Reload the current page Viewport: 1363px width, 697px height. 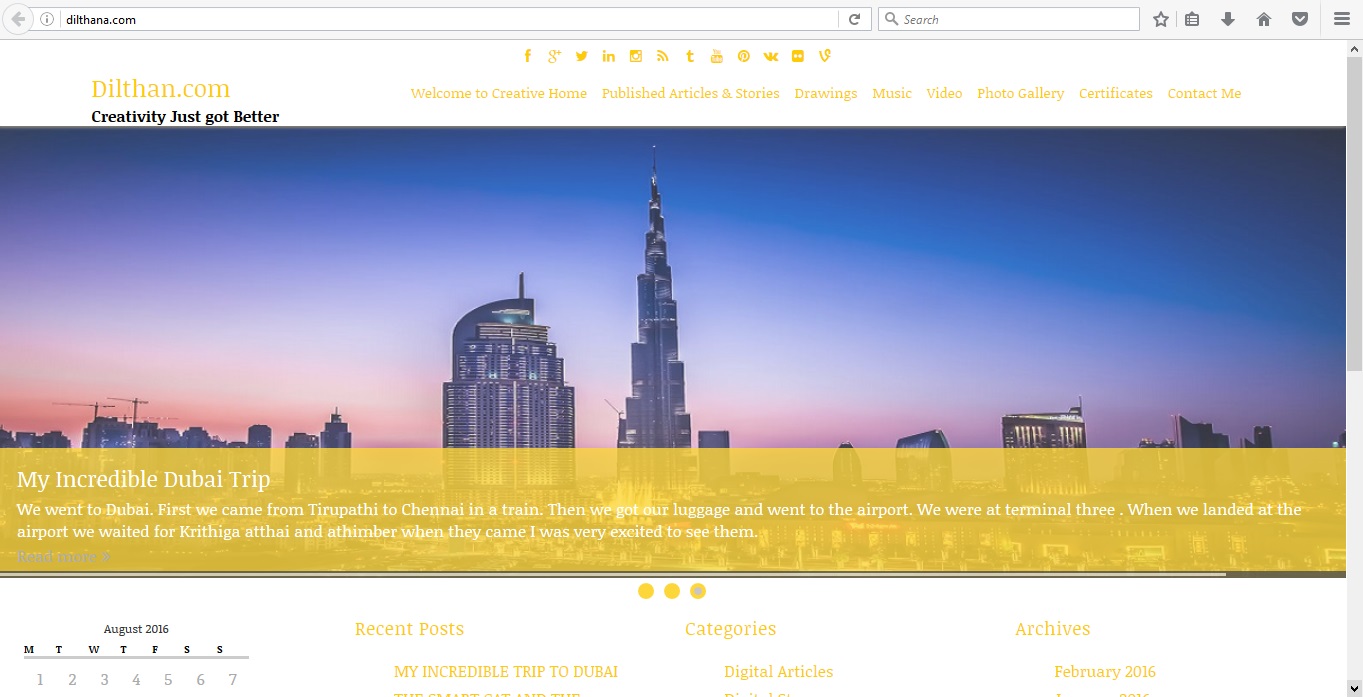[854, 19]
